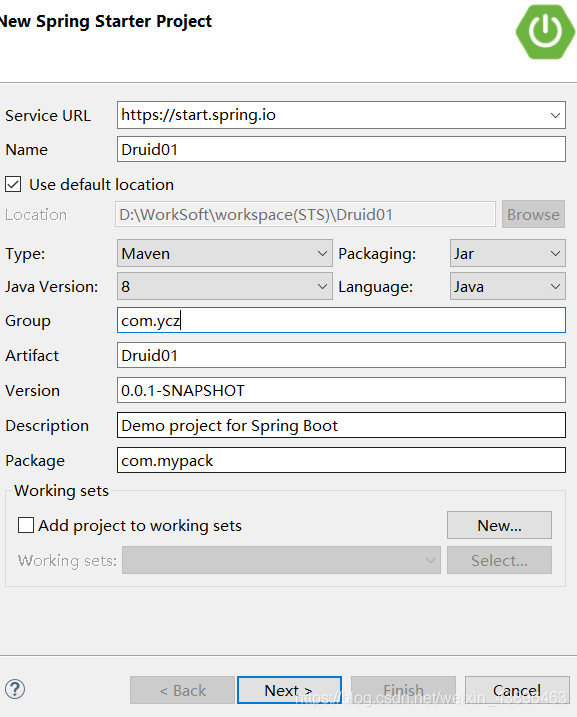Open the Language Java dropdown
Image resolution: width=577 pixels, height=717 pixels.
(508, 286)
